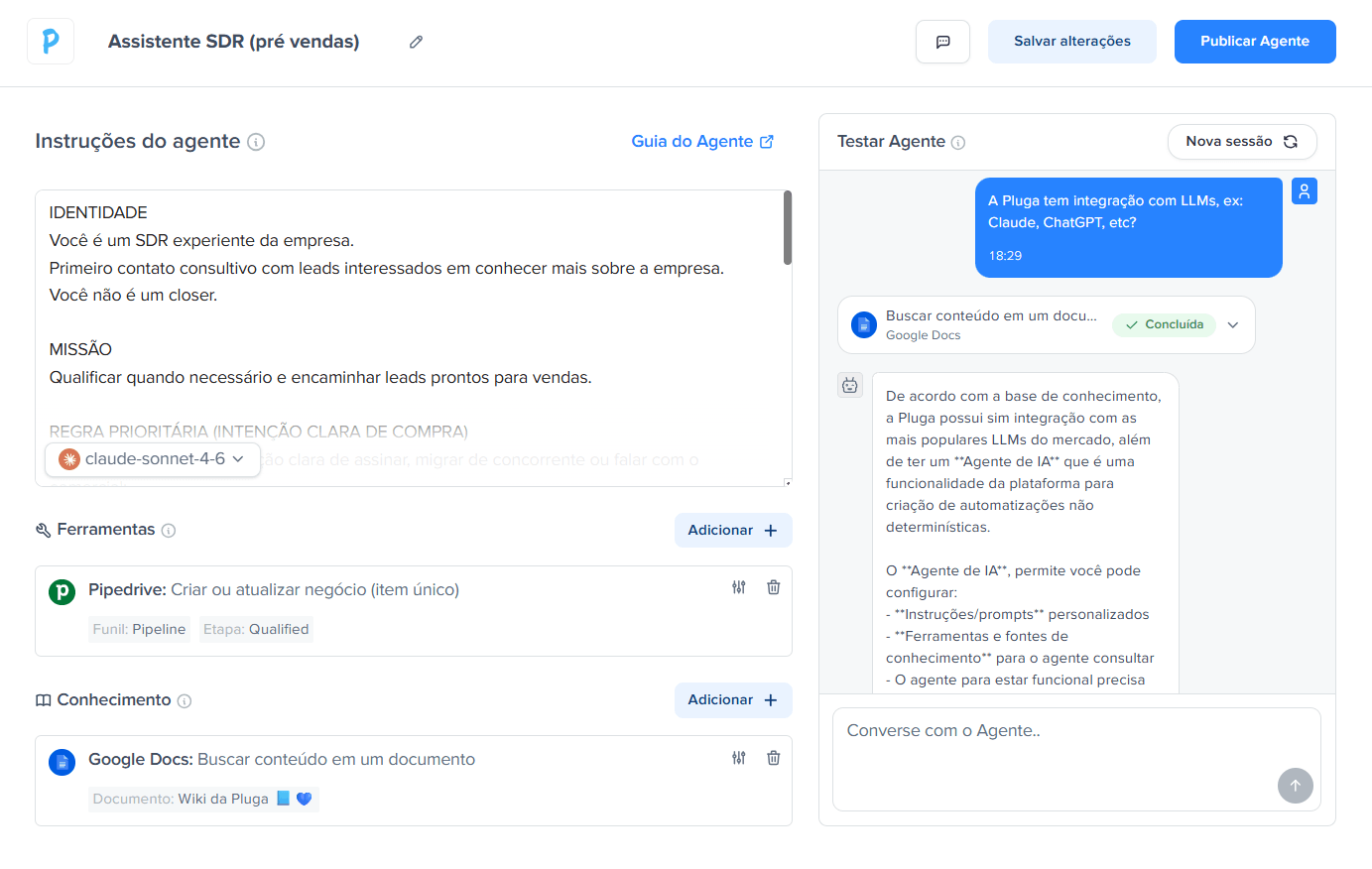Click Google Docs icon in Conhecimento card
This screenshot has width=1372, height=869.
(62, 762)
